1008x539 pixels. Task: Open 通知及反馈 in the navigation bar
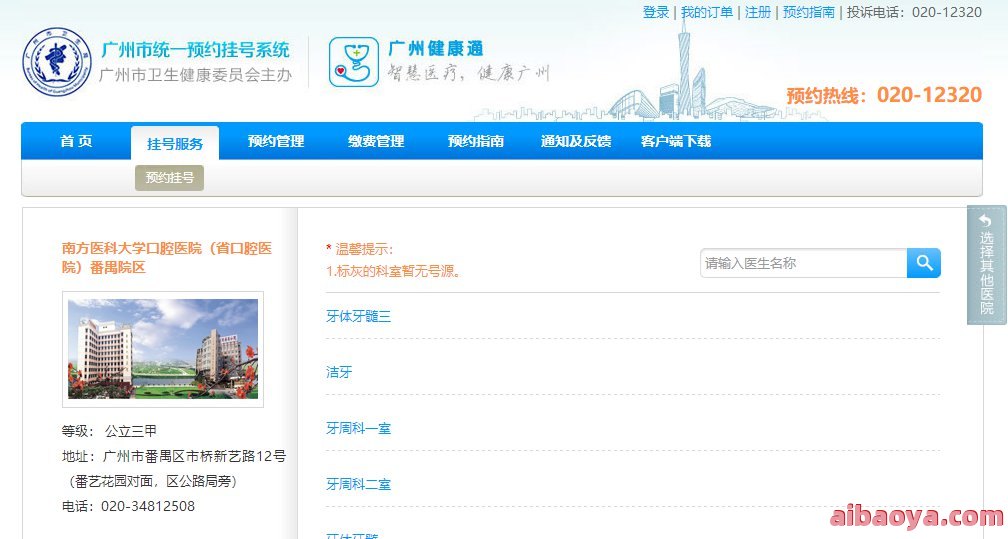click(576, 141)
